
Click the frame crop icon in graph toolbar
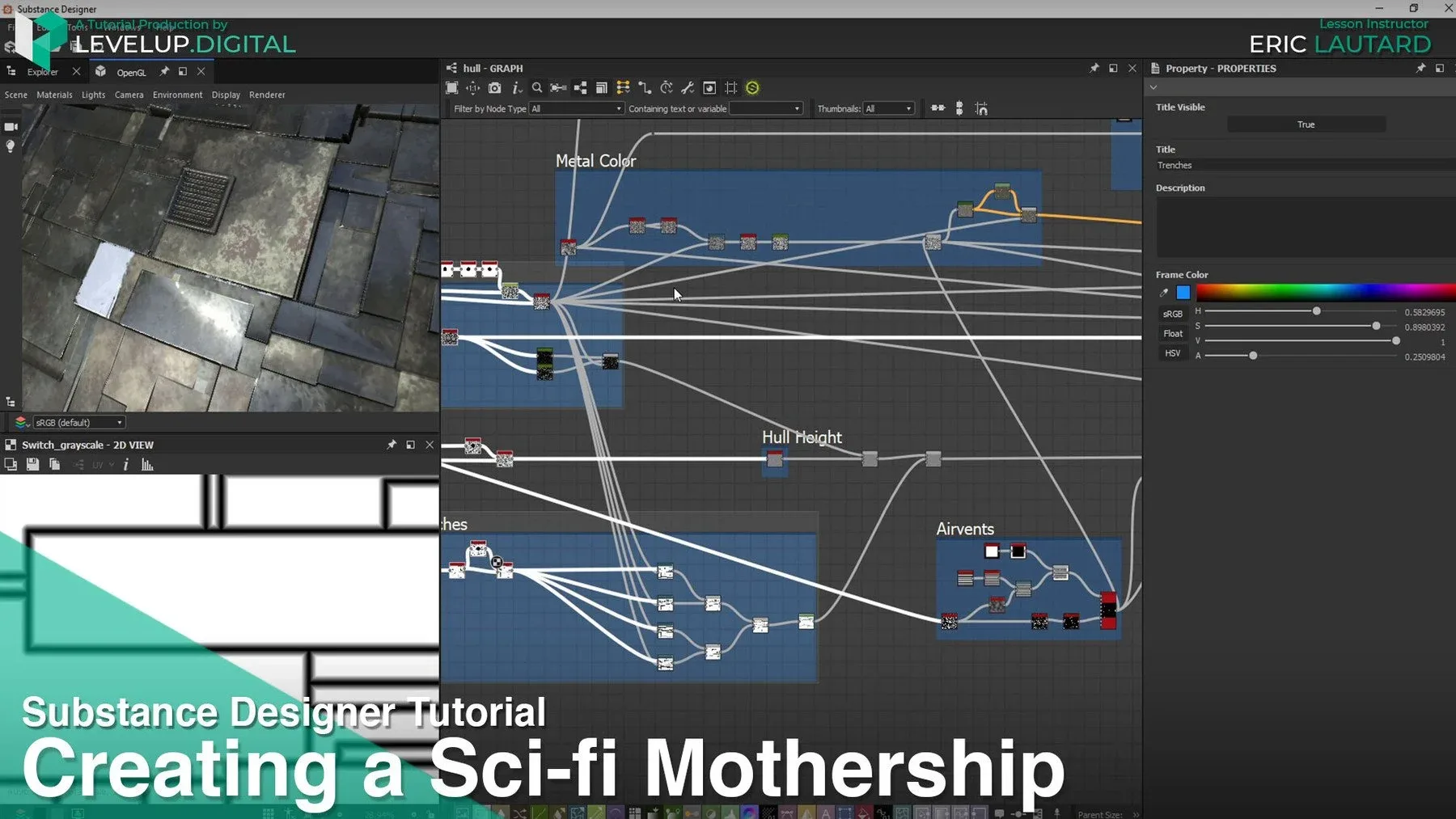[x=731, y=88]
